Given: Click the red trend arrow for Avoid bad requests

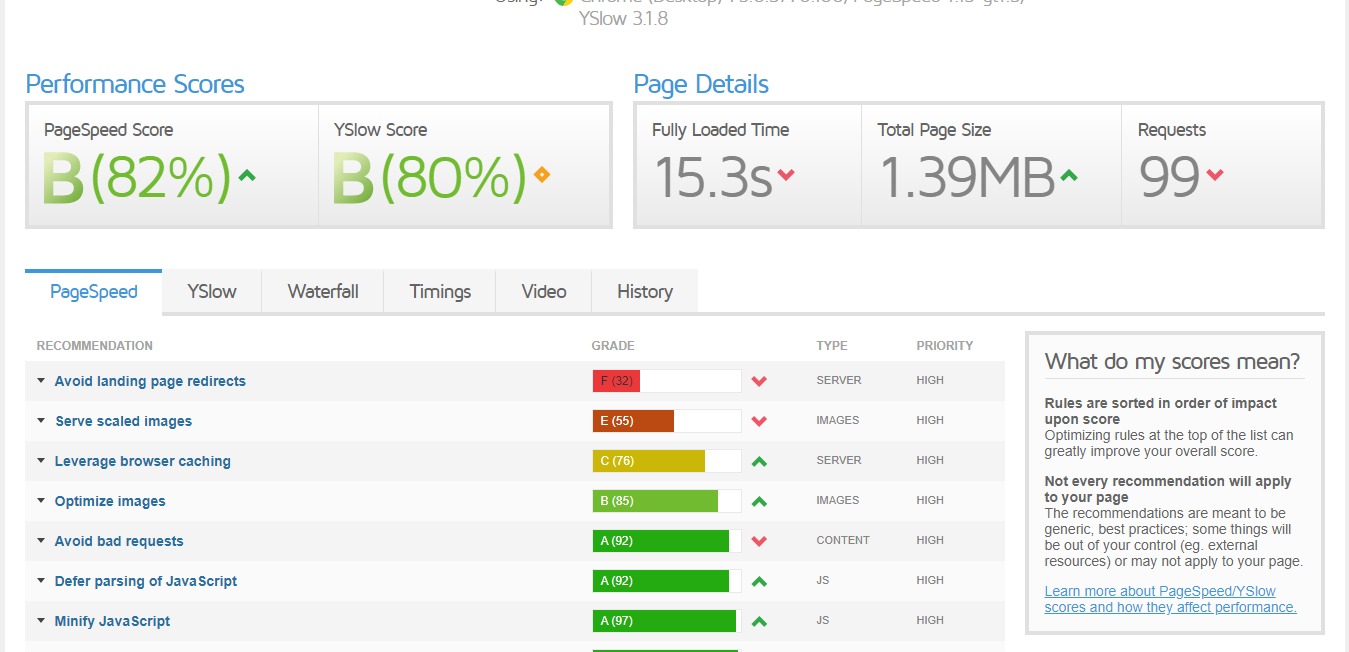Looking at the screenshot, I should 759,541.
